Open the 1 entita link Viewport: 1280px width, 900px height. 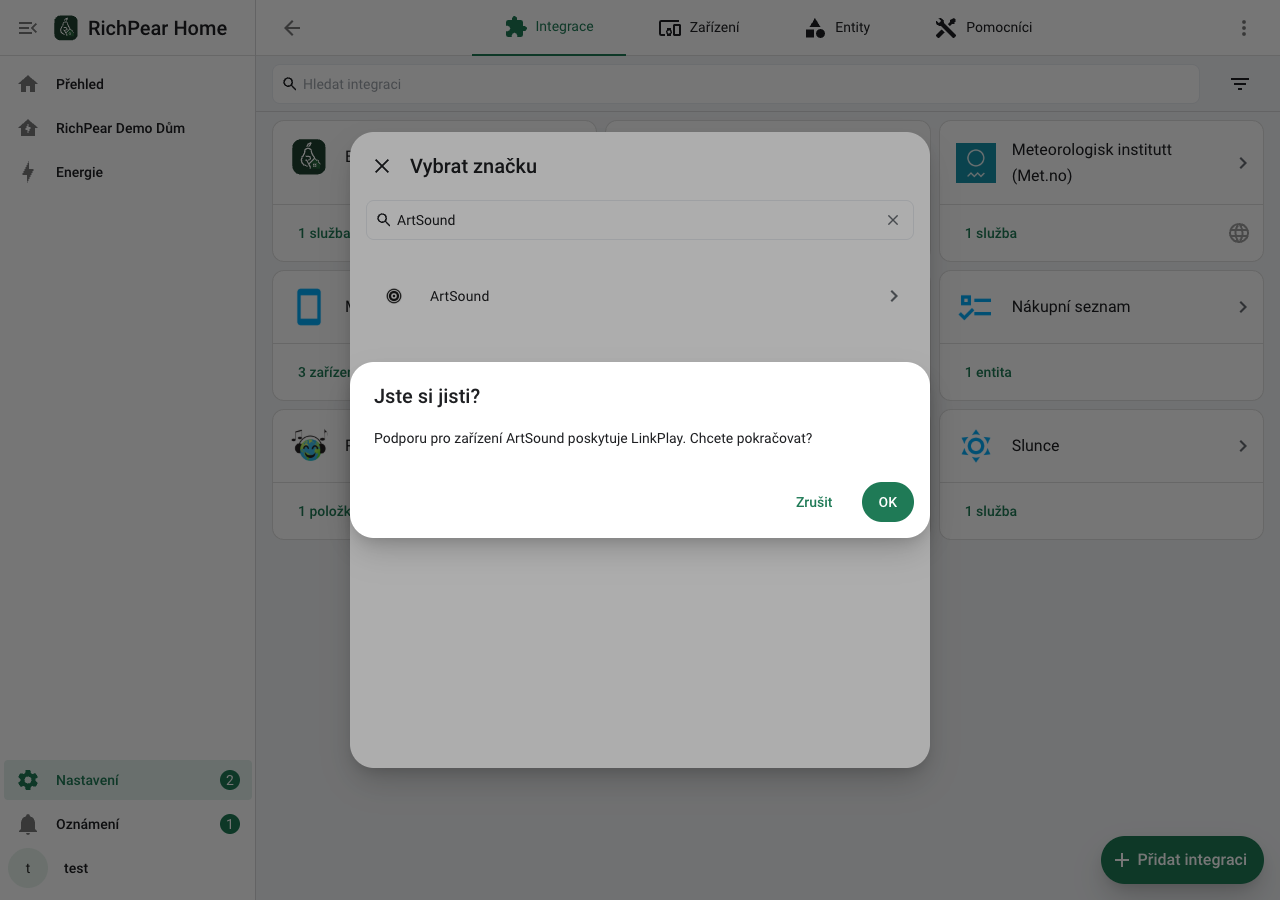pos(988,372)
